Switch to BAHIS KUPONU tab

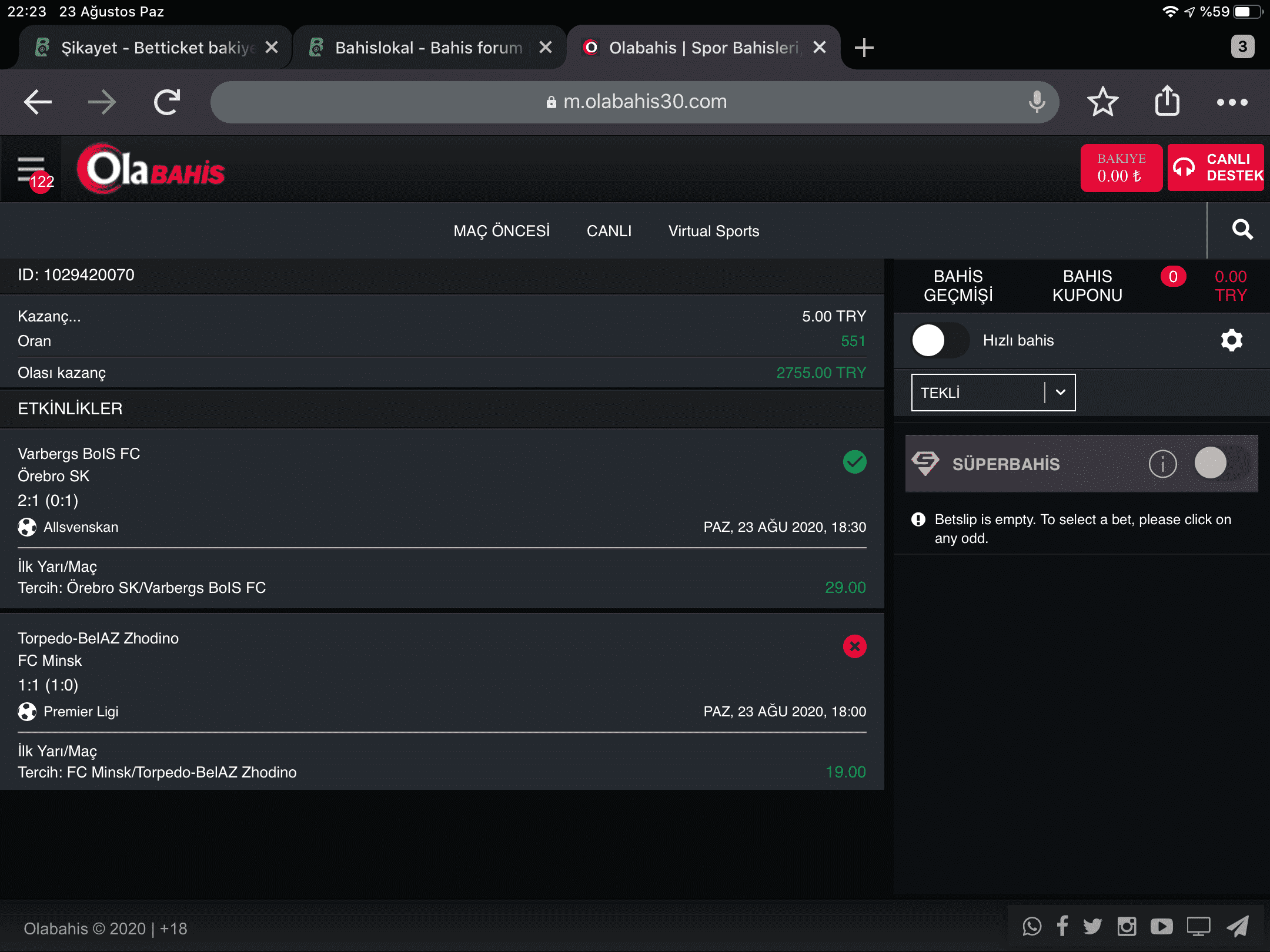pos(1087,286)
